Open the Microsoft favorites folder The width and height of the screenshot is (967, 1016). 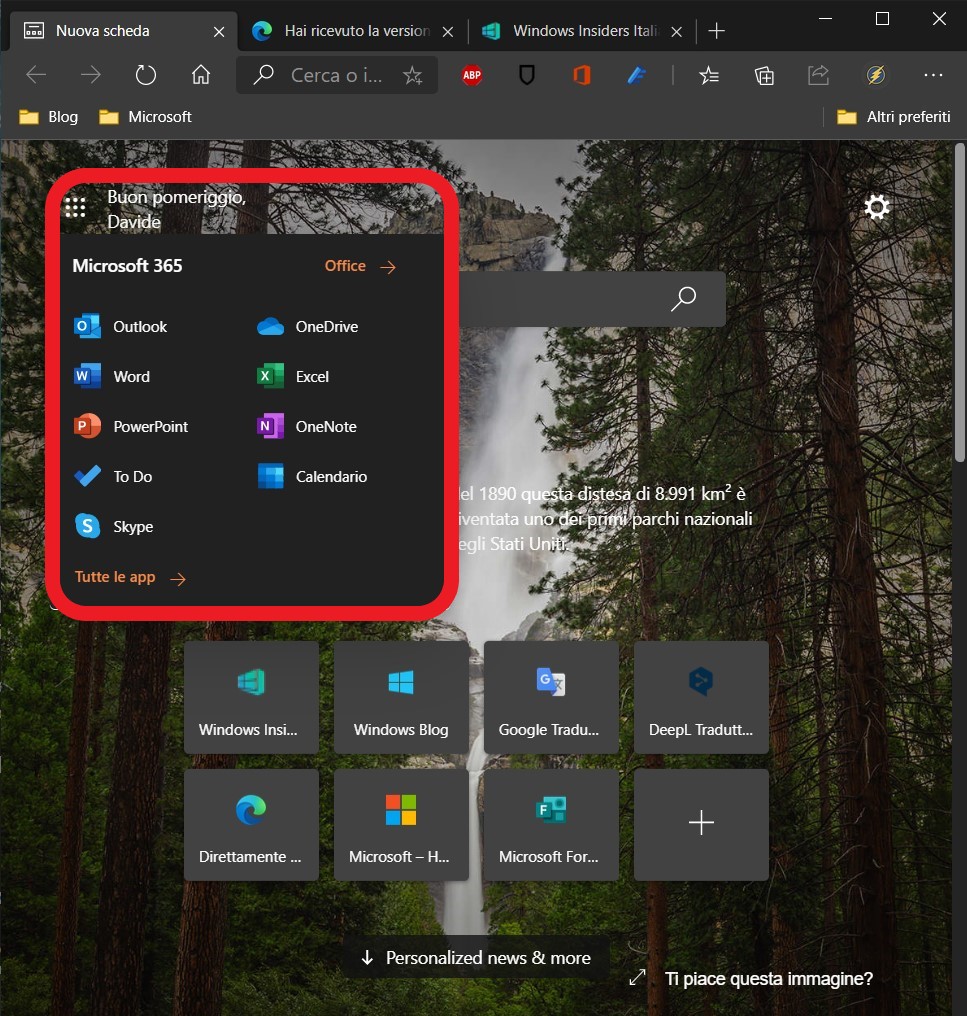[145, 117]
